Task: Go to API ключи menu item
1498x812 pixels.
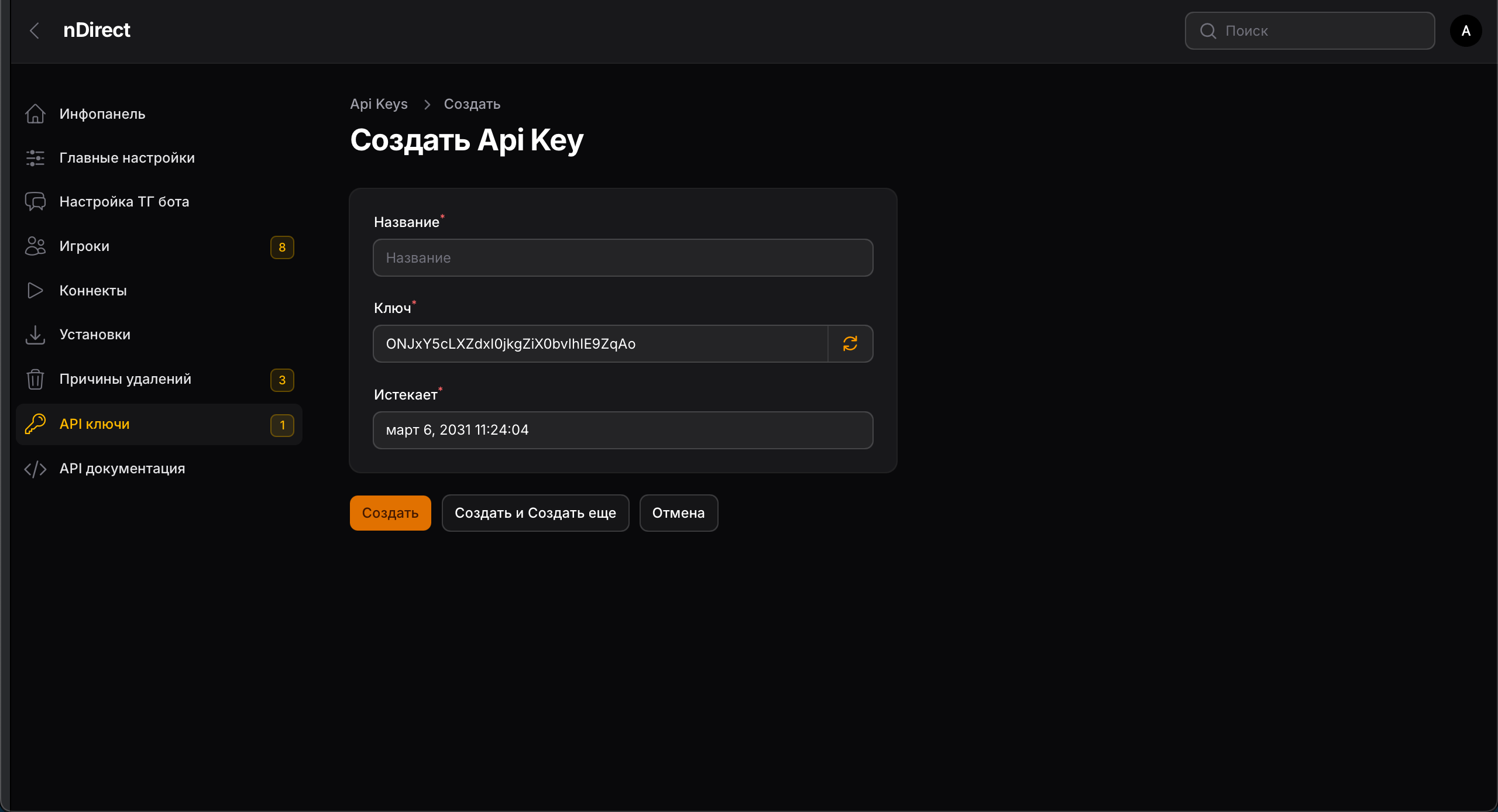Action: (95, 424)
